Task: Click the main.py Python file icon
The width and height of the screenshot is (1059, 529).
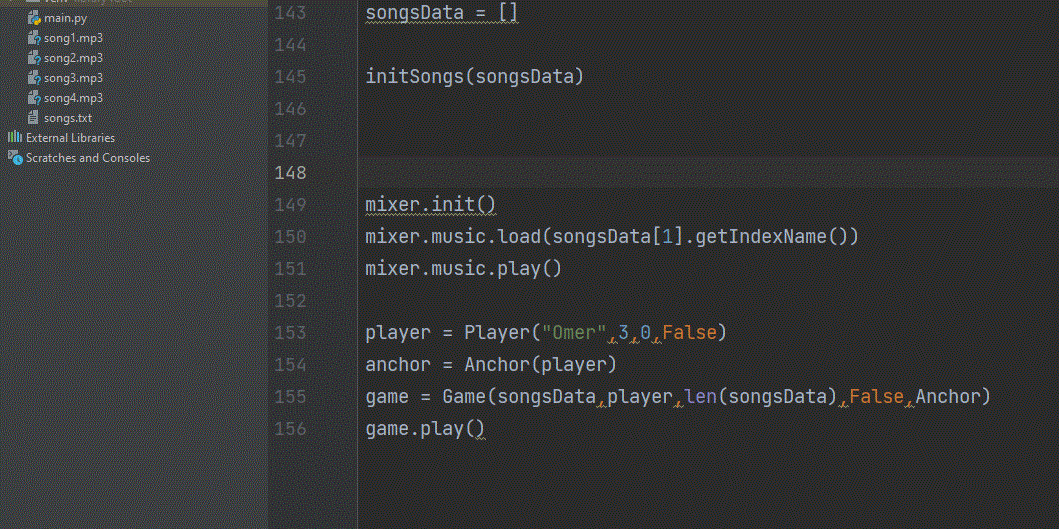Action: pos(34,18)
